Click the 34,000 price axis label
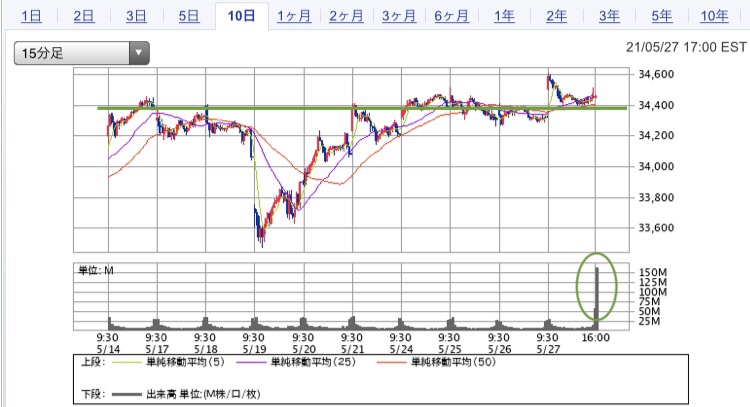The width and height of the screenshot is (750, 407). pyautogui.click(x=656, y=166)
